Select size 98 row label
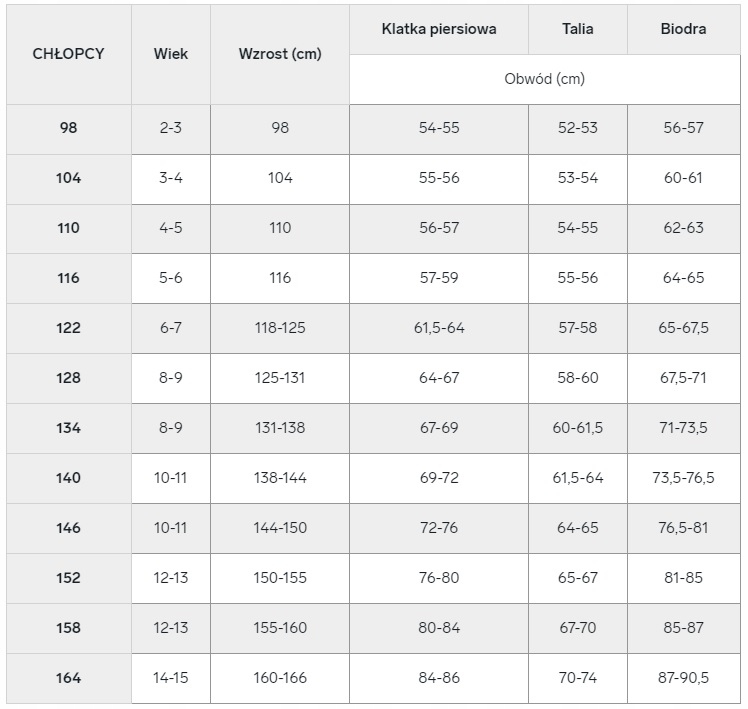Screen dimensions: 748x709 point(68,128)
